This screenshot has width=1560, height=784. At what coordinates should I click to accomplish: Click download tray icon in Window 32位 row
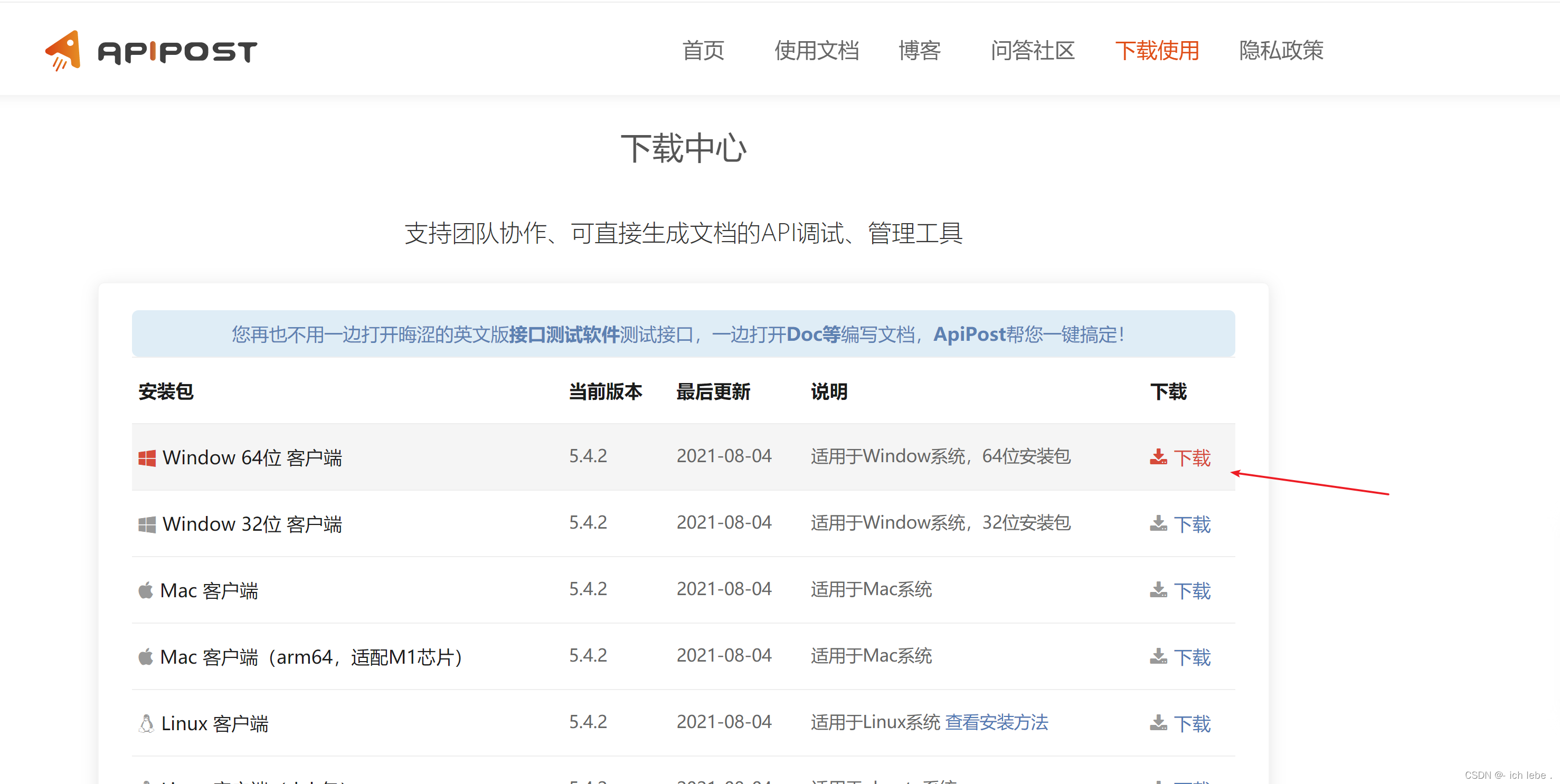click(x=1158, y=524)
